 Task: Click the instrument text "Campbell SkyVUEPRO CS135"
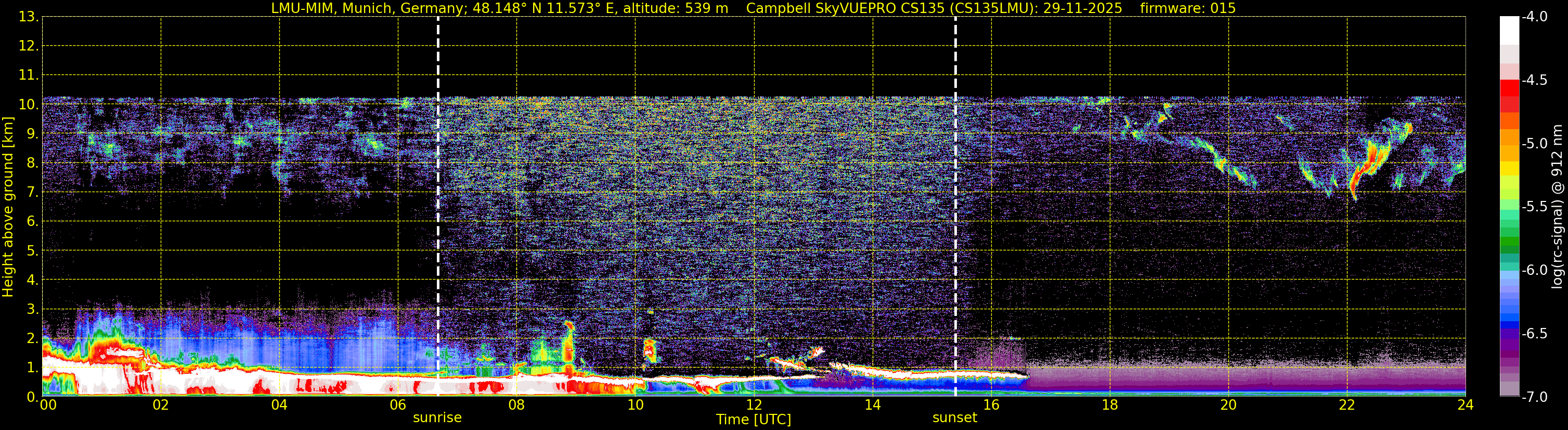[845, 8]
